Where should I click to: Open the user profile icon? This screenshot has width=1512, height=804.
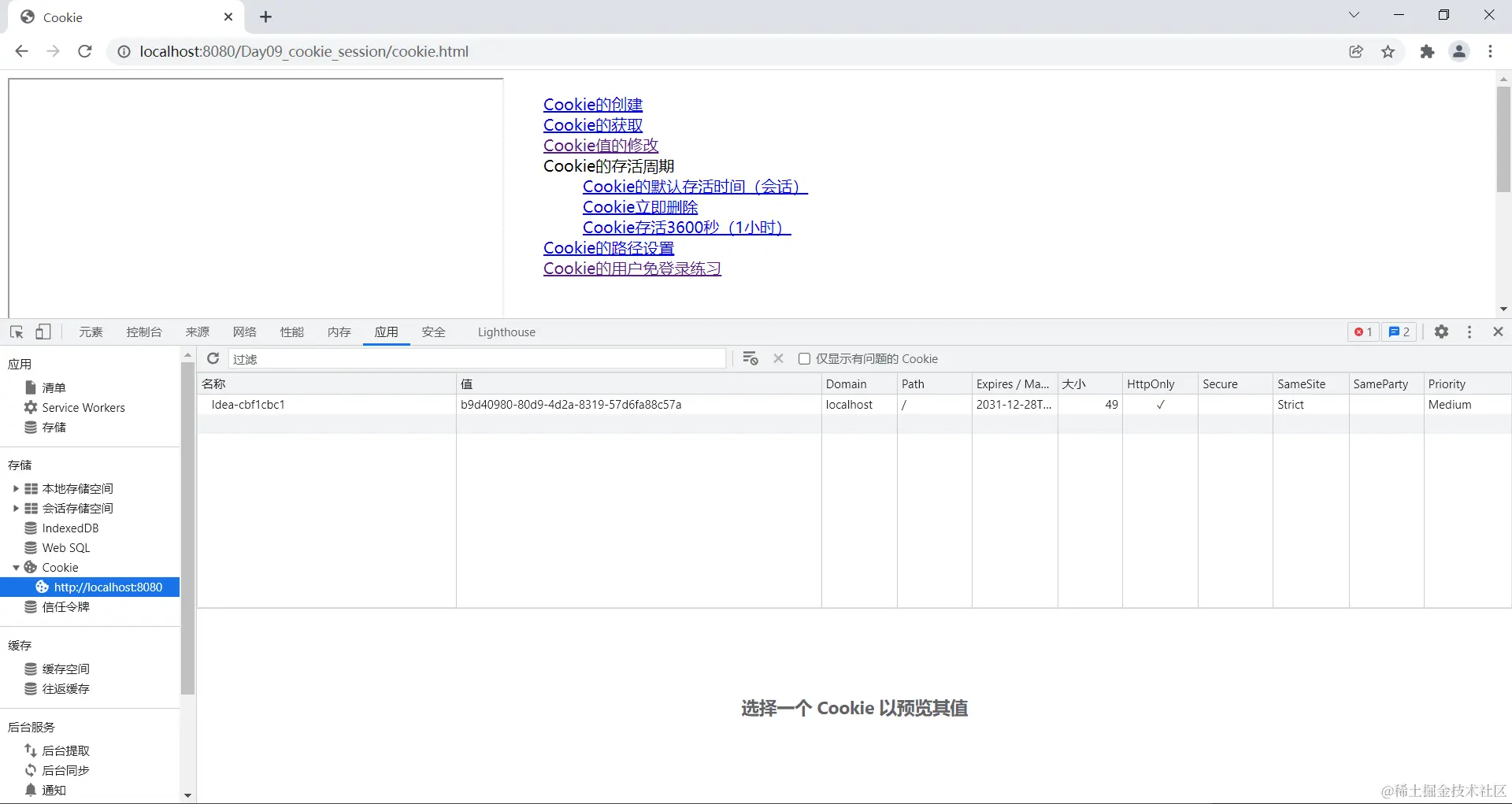(x=1459, y=51)
